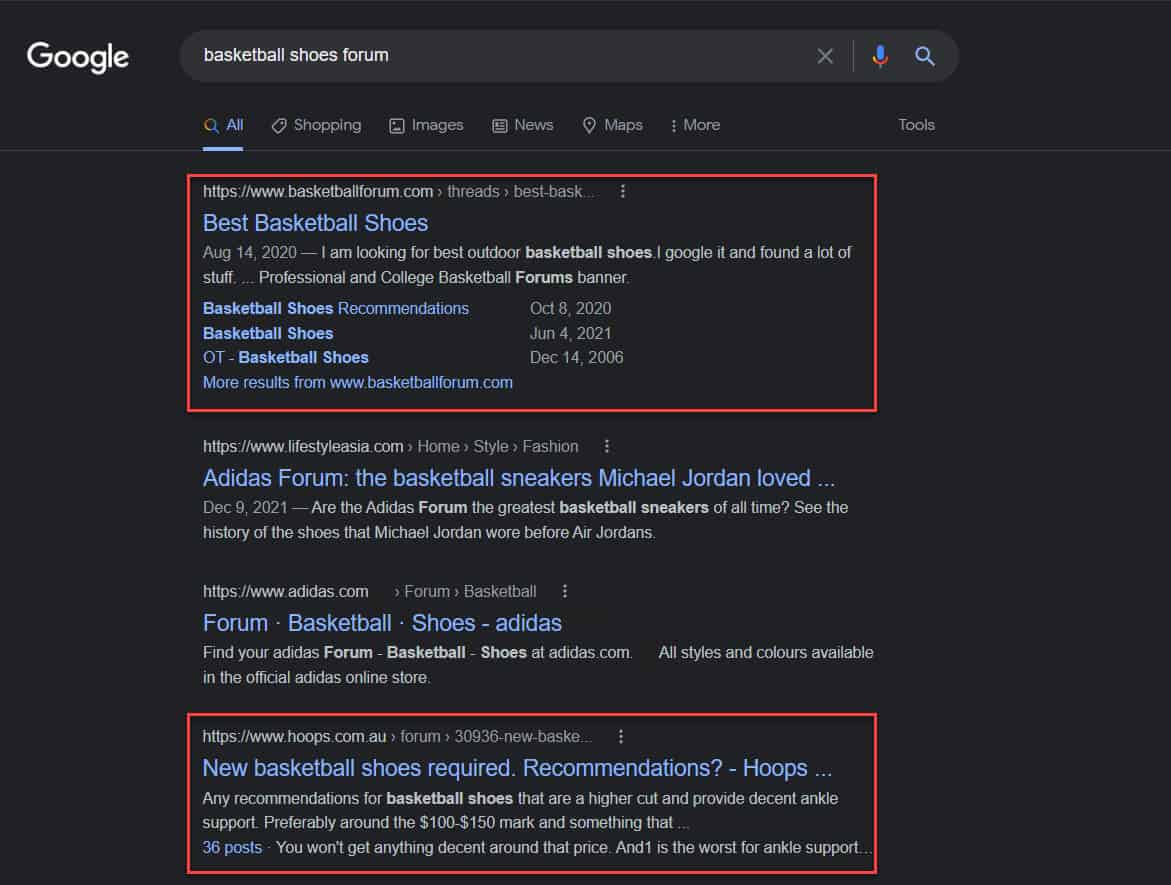Click the Google logo
Screen dimensions: 1171x885
[78, 56]
